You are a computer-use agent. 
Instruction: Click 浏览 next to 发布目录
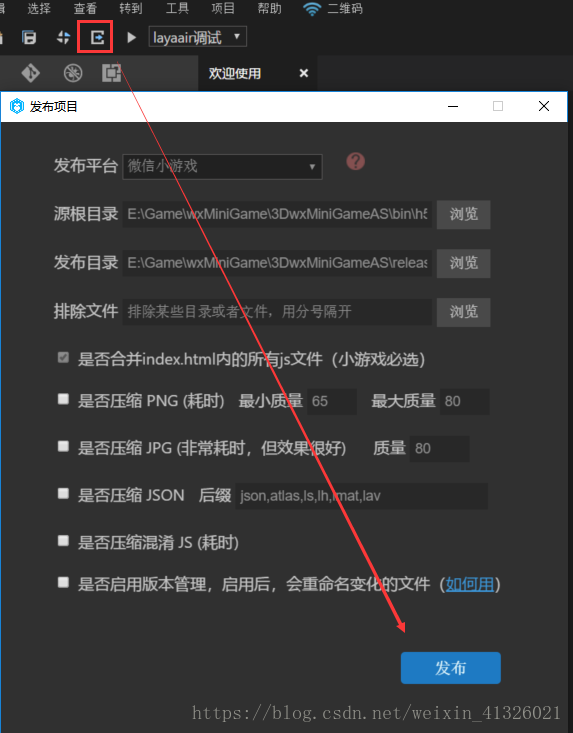pyautogui.click(x=464, y=263)
